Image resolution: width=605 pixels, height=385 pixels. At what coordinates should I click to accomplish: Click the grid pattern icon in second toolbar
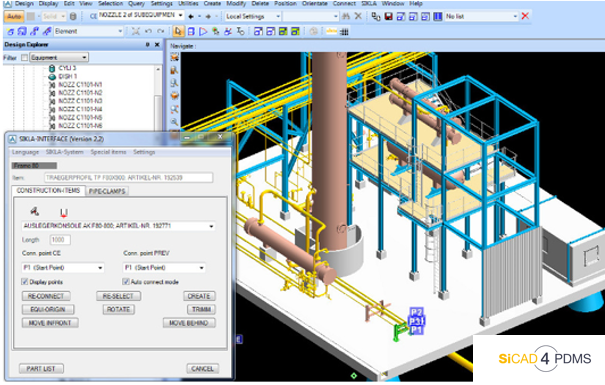(344, 32)
